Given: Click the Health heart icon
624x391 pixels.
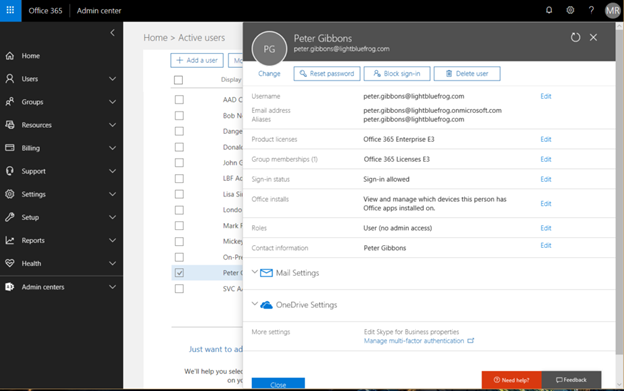Looking at the screenshot, I should pyautogui.click(x=10, y=263).
